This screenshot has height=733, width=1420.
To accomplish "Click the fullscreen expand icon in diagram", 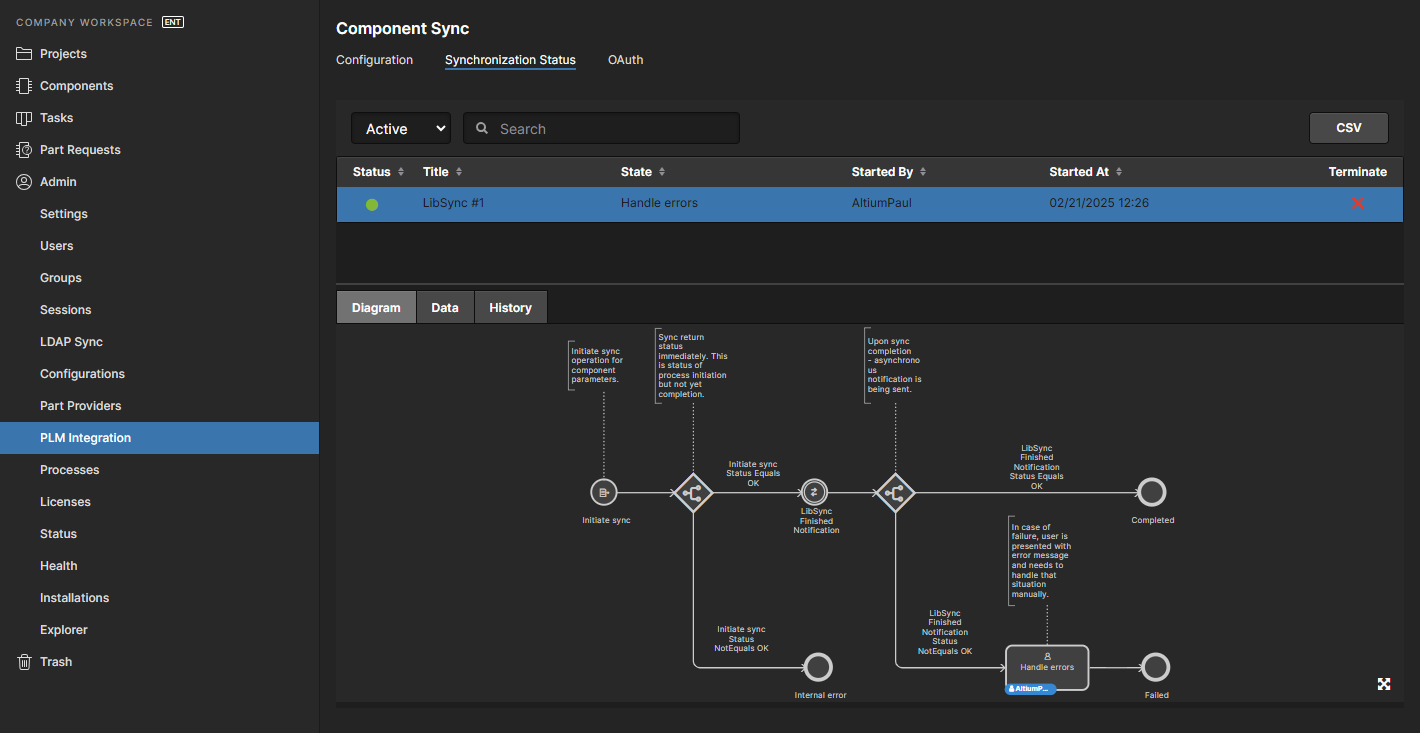I will [x=1384, y=684].
